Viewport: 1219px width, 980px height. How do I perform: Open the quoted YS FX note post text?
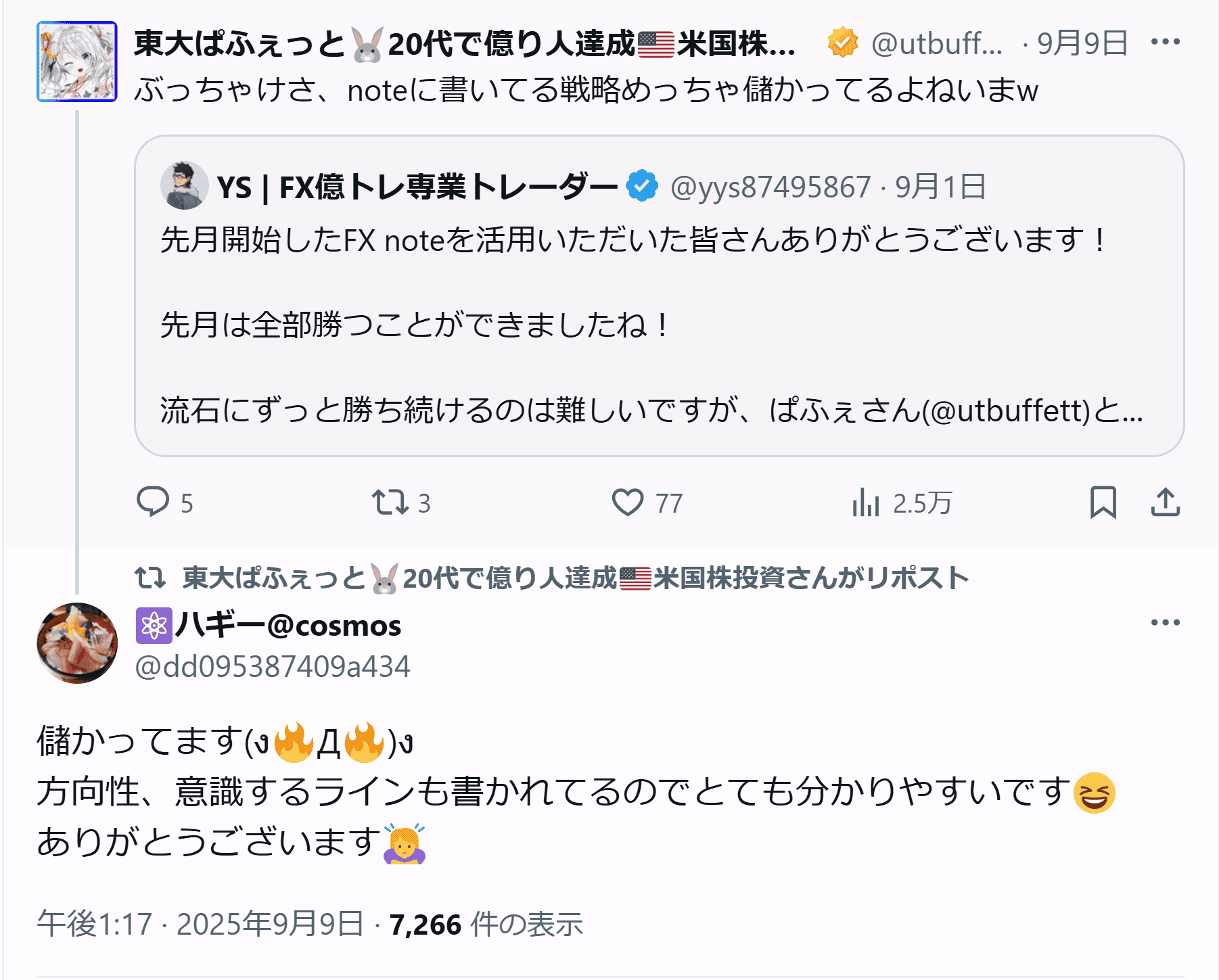click(632, 325)
